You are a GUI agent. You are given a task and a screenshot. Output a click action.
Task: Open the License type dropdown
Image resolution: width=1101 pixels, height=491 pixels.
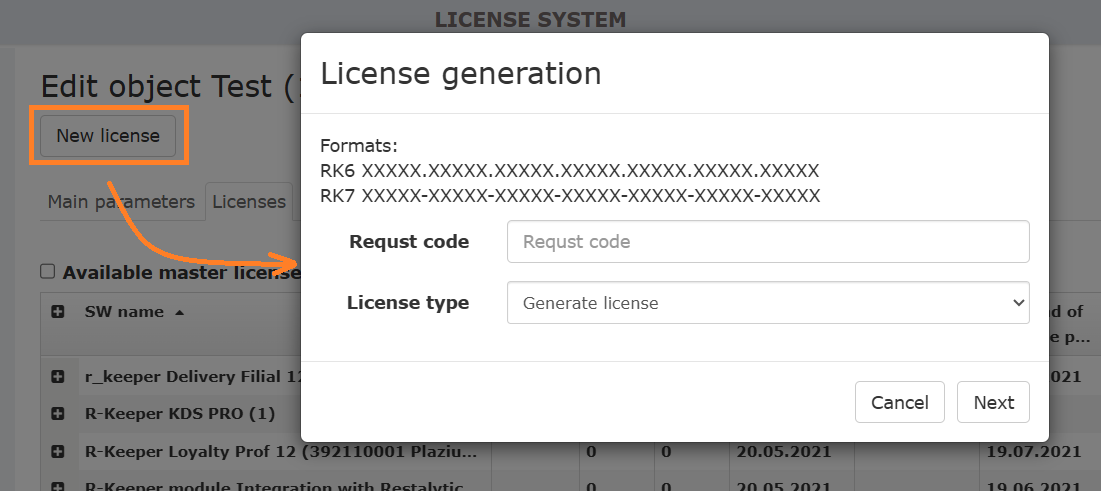click(x=767, y=303)
